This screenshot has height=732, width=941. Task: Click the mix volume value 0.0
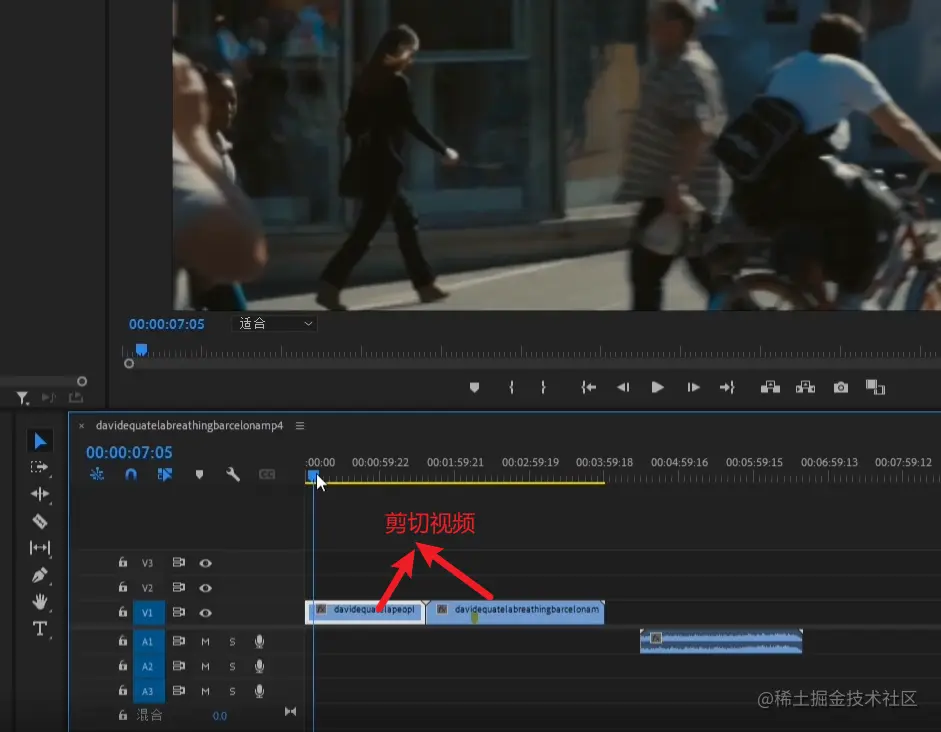coord(220,716)
